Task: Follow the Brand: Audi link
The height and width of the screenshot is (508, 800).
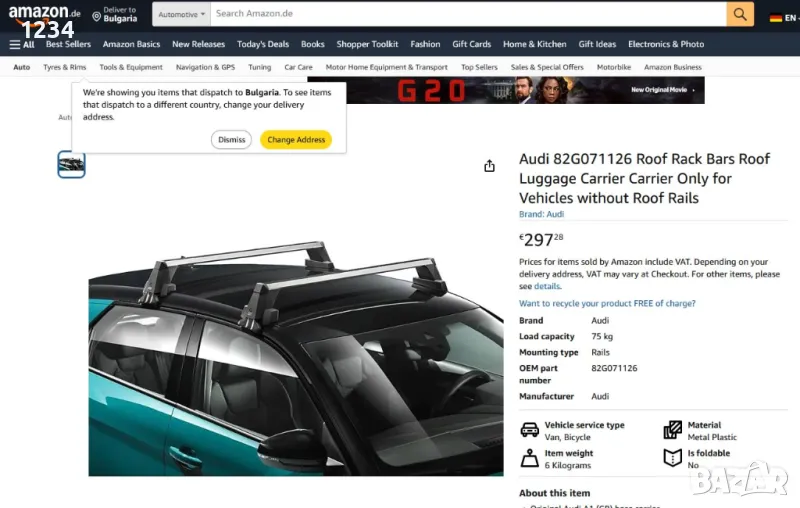Action: click(541, 214)
